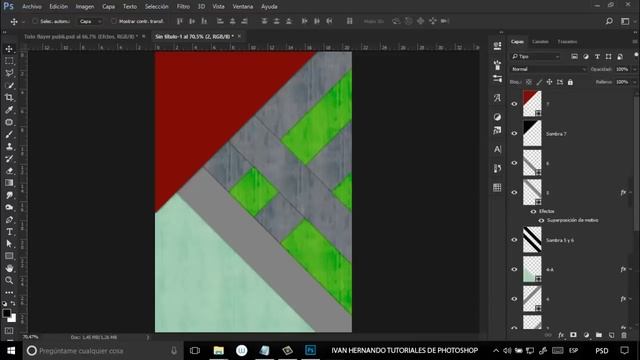This screenshot has height=360, width=640.
Task: Select the Gradient tool
Action: [x=9, y=183]
